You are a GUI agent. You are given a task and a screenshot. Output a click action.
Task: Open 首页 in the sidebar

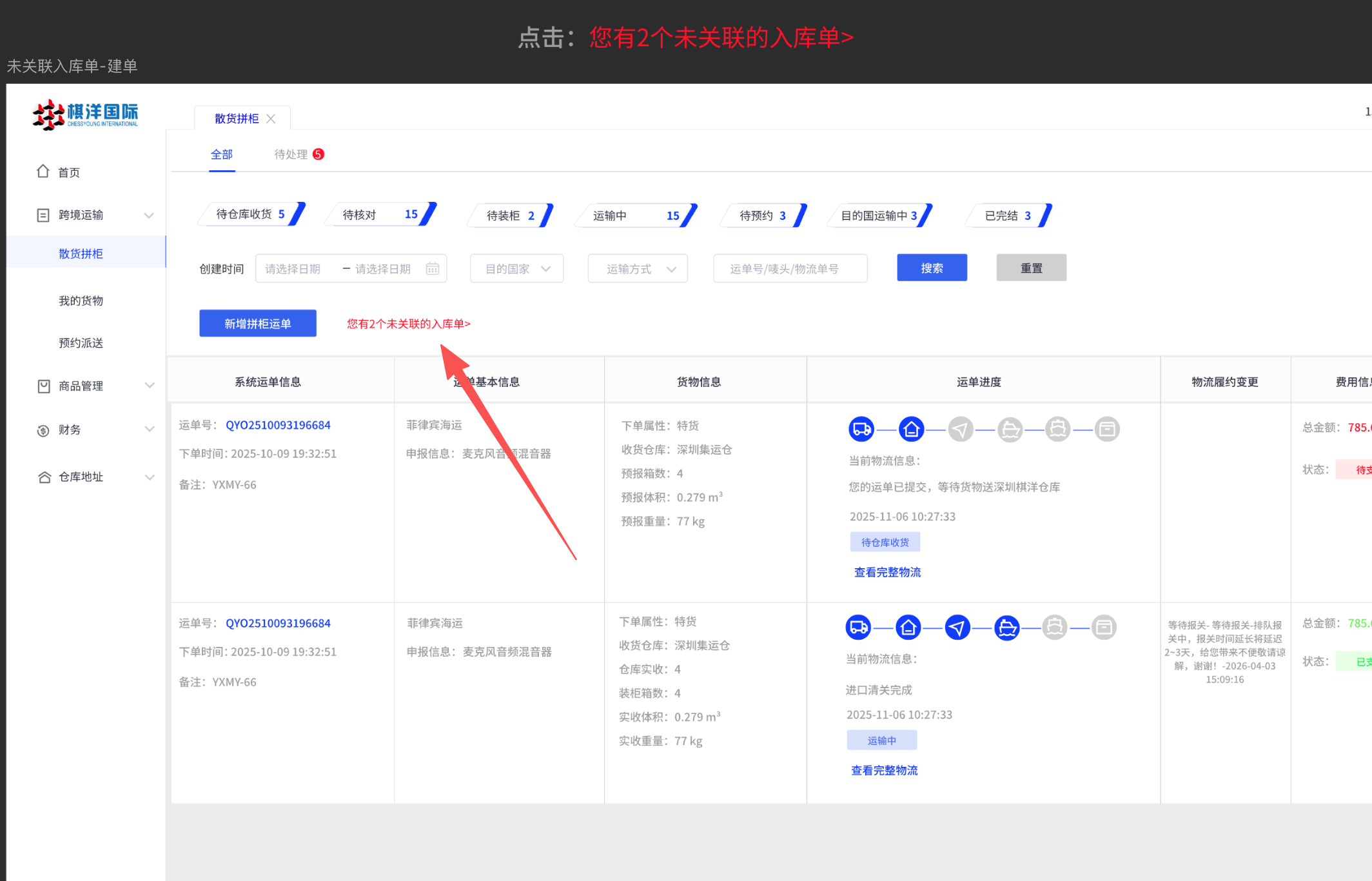tap(69, 172)
